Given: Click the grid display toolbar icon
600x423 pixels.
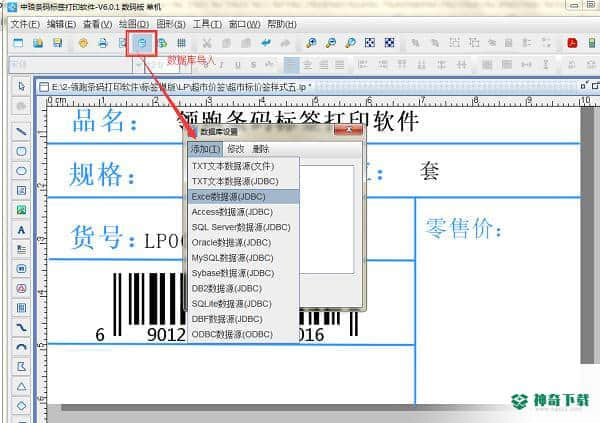Looking at the screenshot, I should tap(181, 43).
